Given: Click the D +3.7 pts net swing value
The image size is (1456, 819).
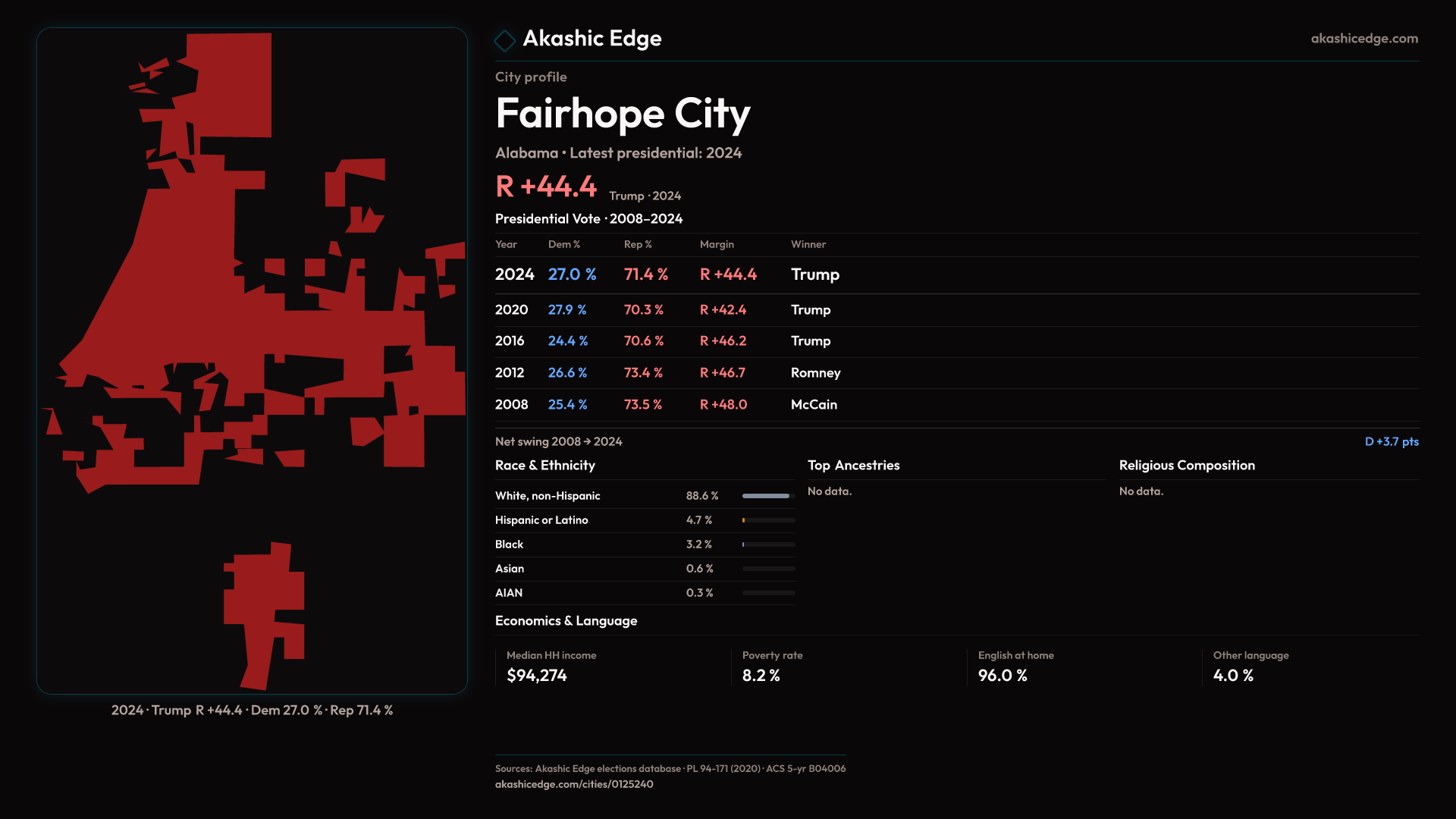Looking at the screenshot, I should [x=1391, y=442].
